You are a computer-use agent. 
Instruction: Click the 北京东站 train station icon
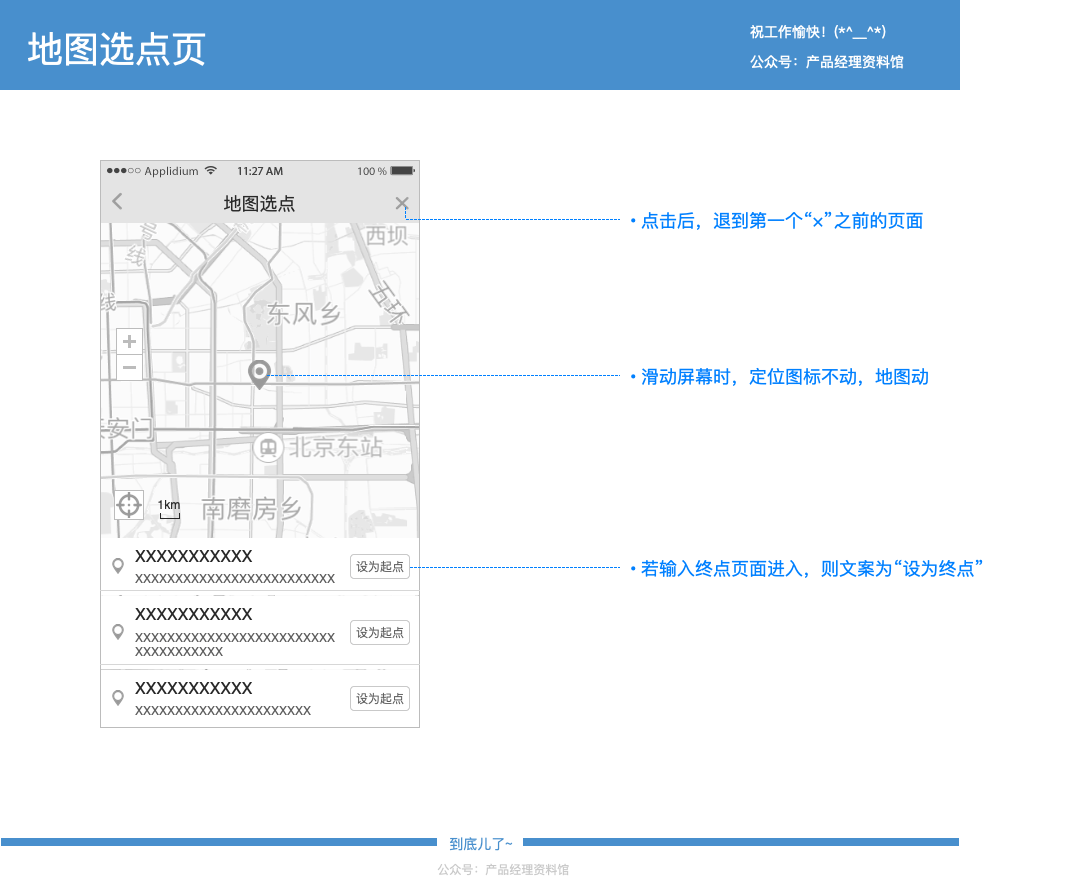(x=268, y=448)
